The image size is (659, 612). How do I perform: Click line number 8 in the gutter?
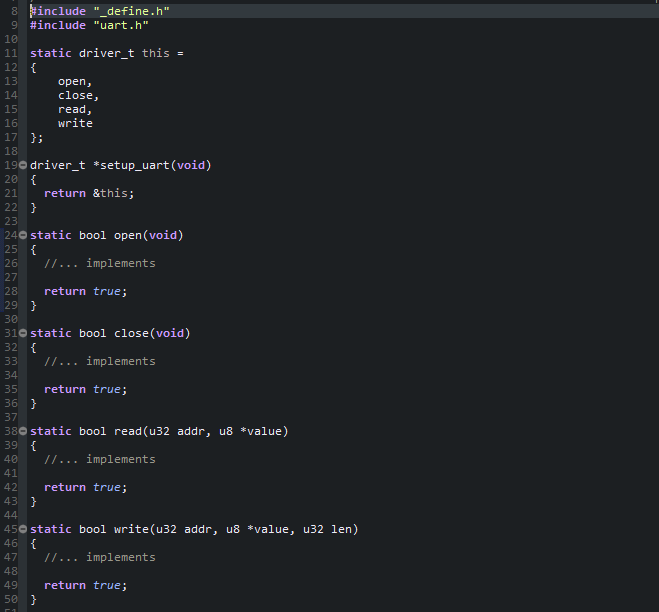click(14, 11)
